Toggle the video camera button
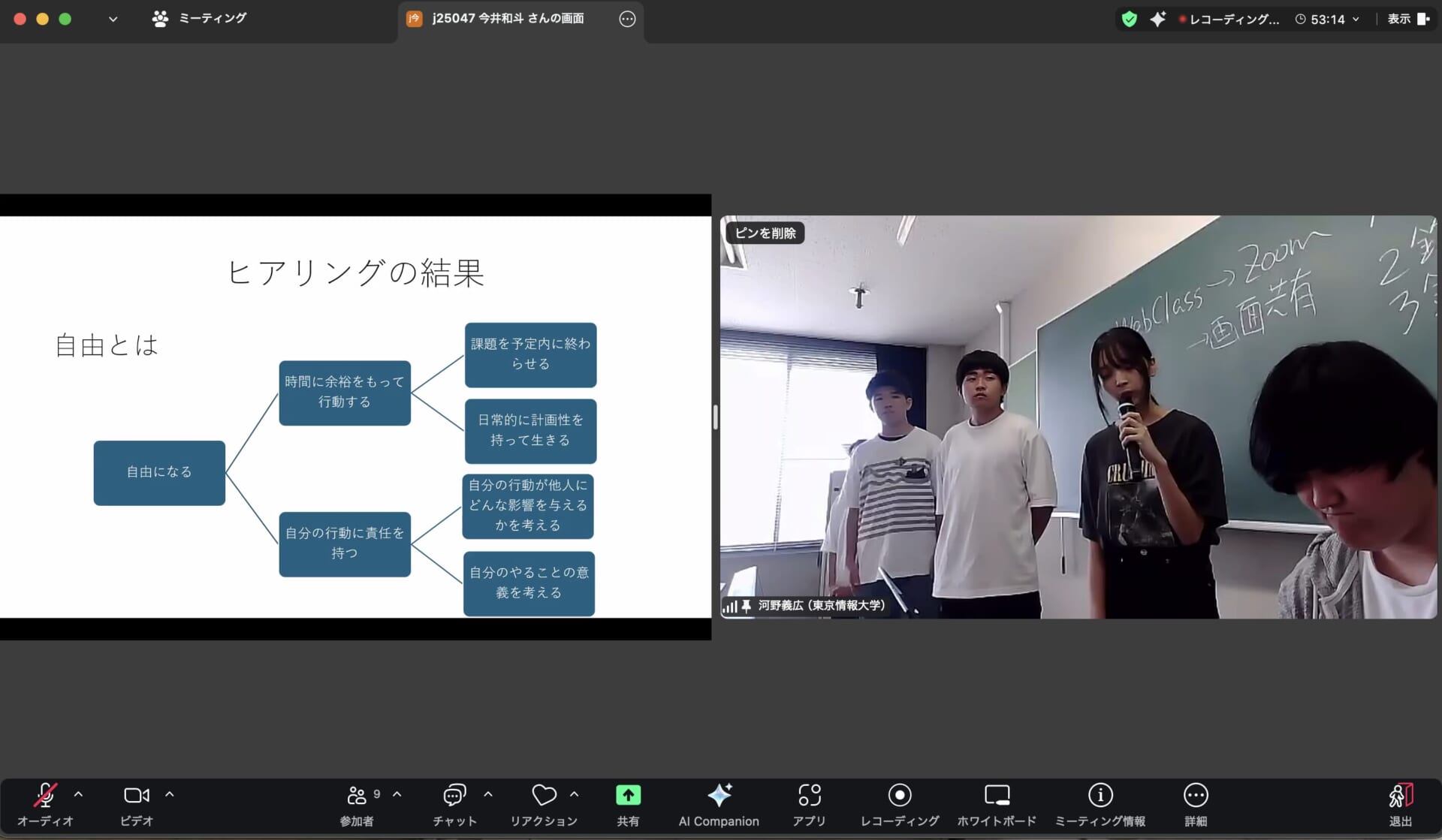 [x=136, y=796]
